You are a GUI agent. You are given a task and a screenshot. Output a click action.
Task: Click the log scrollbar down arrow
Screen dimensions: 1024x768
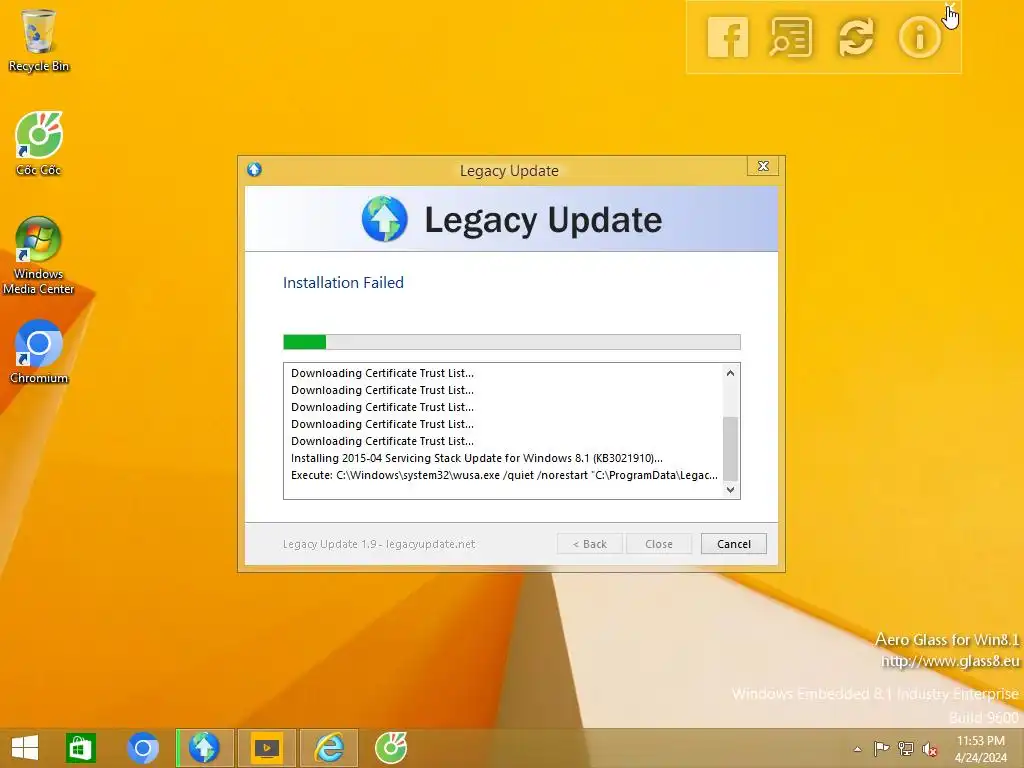point(730,489)
